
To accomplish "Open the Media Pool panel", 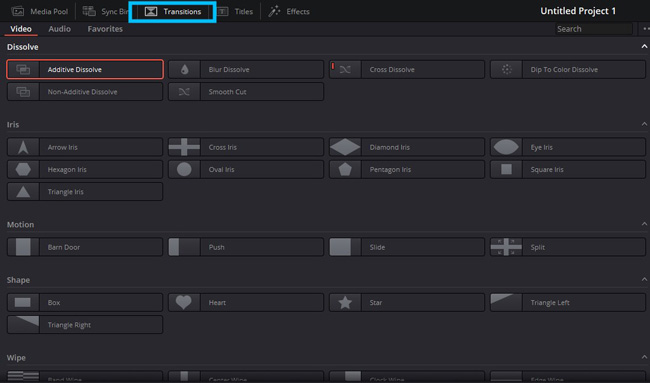I will click(40, 12).
